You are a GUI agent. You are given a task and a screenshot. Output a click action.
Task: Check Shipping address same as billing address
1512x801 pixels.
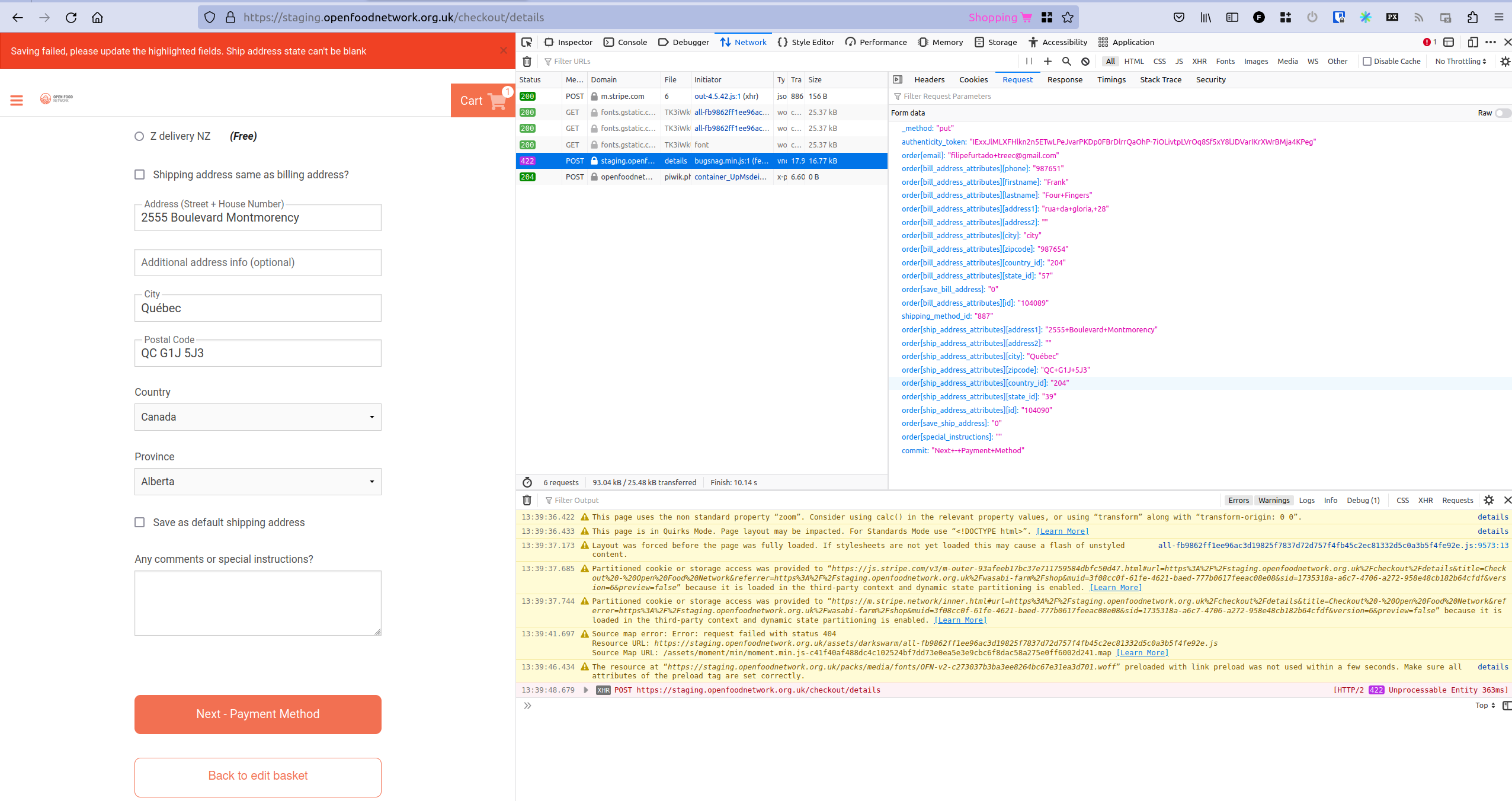click(139, 174)
